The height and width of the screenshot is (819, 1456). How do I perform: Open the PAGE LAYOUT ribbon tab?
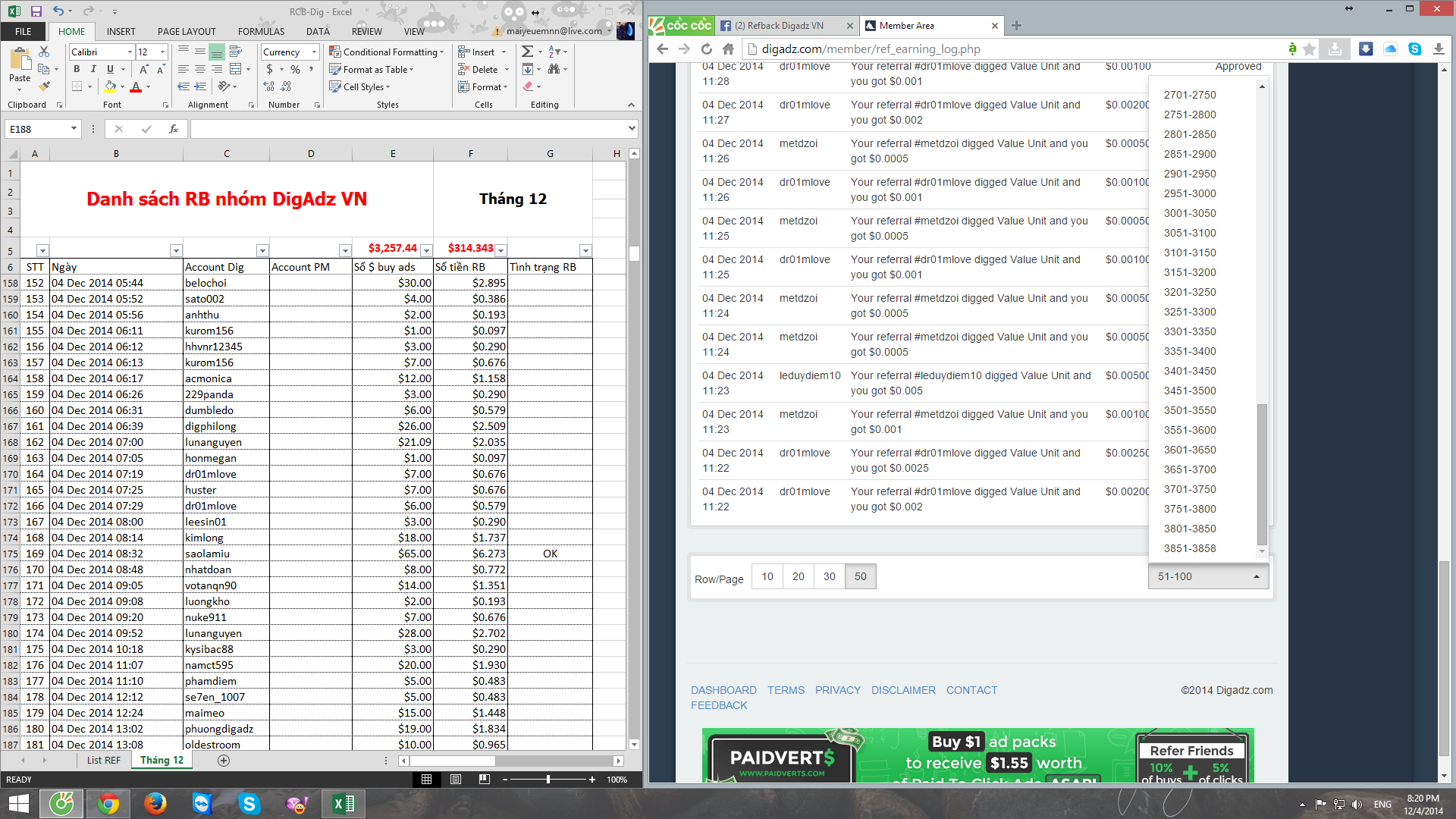187,31
